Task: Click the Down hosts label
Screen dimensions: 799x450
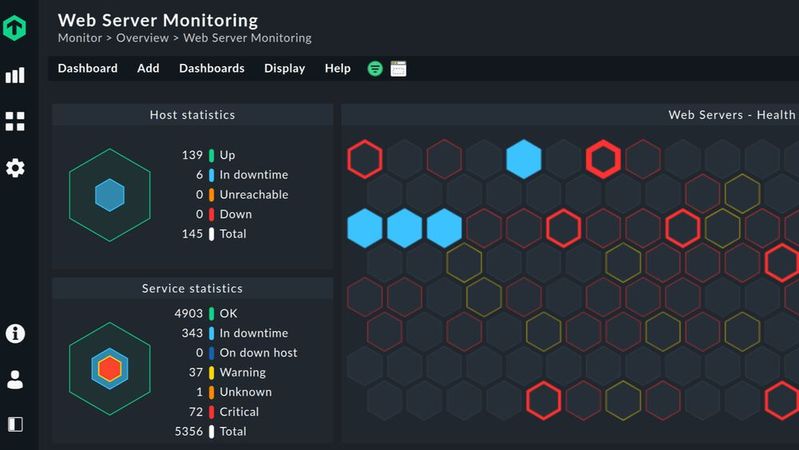Action: tap(235, 214)
